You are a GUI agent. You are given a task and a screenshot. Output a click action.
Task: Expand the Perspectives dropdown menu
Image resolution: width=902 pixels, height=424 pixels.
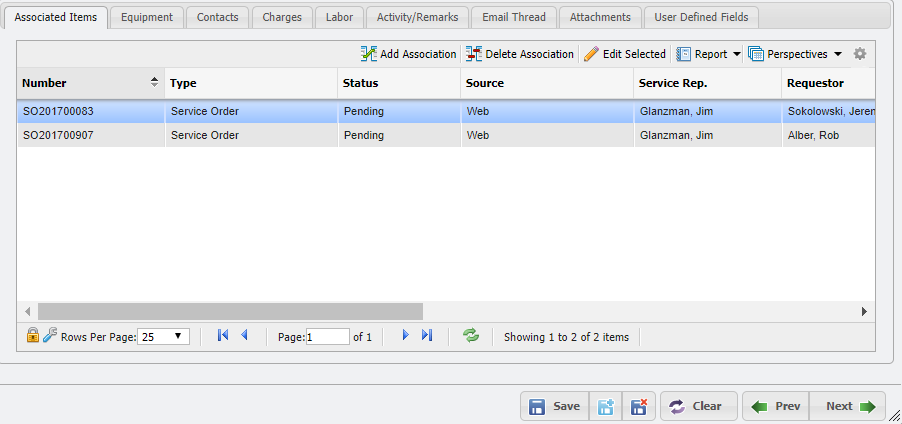click(838, 54)
